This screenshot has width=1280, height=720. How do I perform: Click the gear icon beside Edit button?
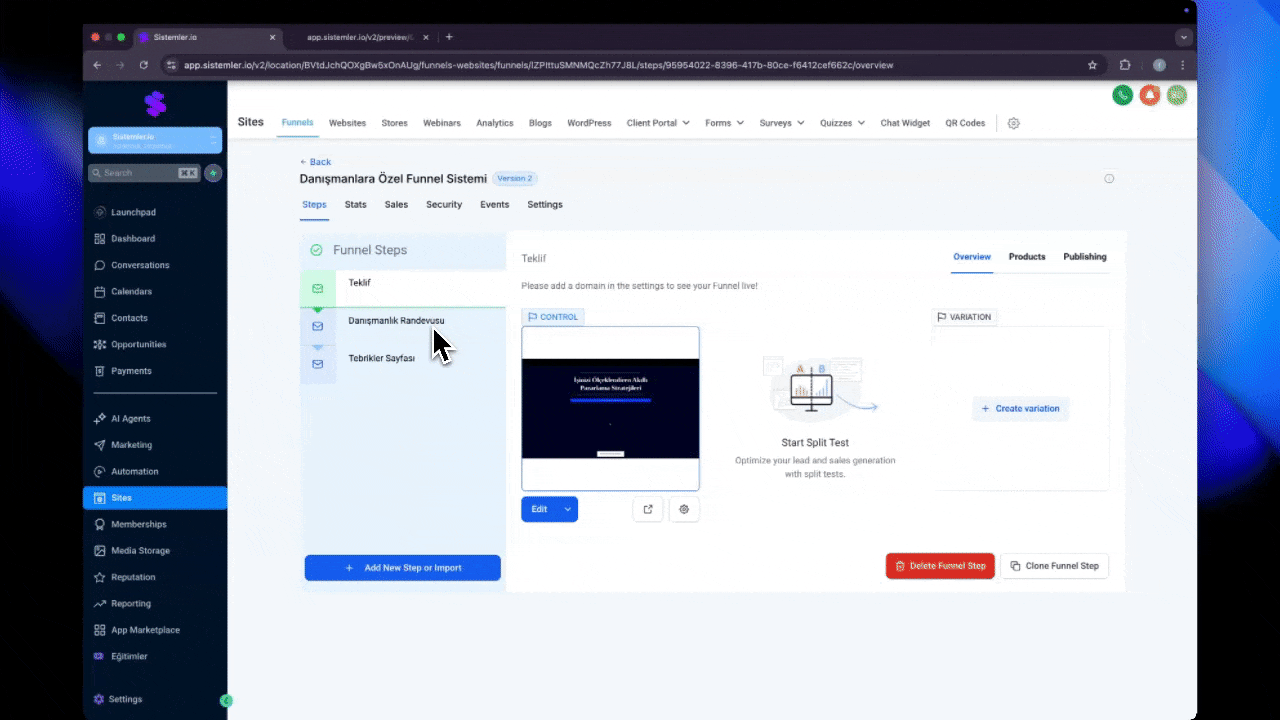tap(684, 509)
